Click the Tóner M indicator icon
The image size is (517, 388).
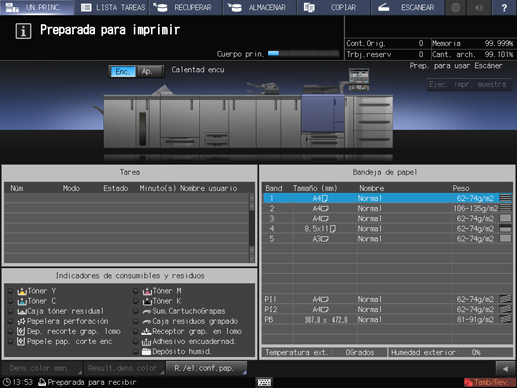point(147,291)
